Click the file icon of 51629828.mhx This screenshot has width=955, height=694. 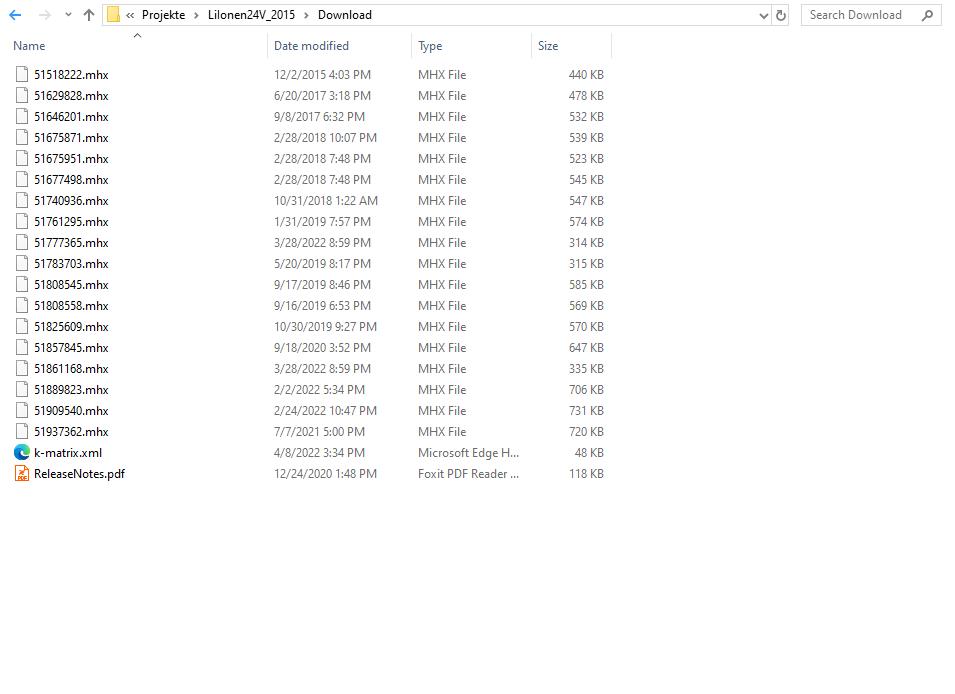point(22,96)
